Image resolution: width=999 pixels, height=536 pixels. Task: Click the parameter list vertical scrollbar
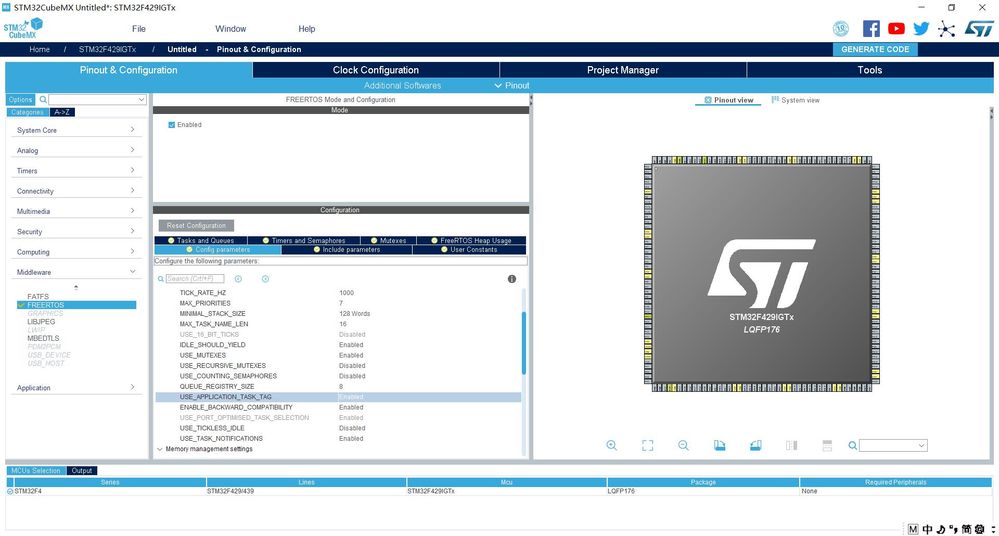pyautogui.click(x=524, y=343)
